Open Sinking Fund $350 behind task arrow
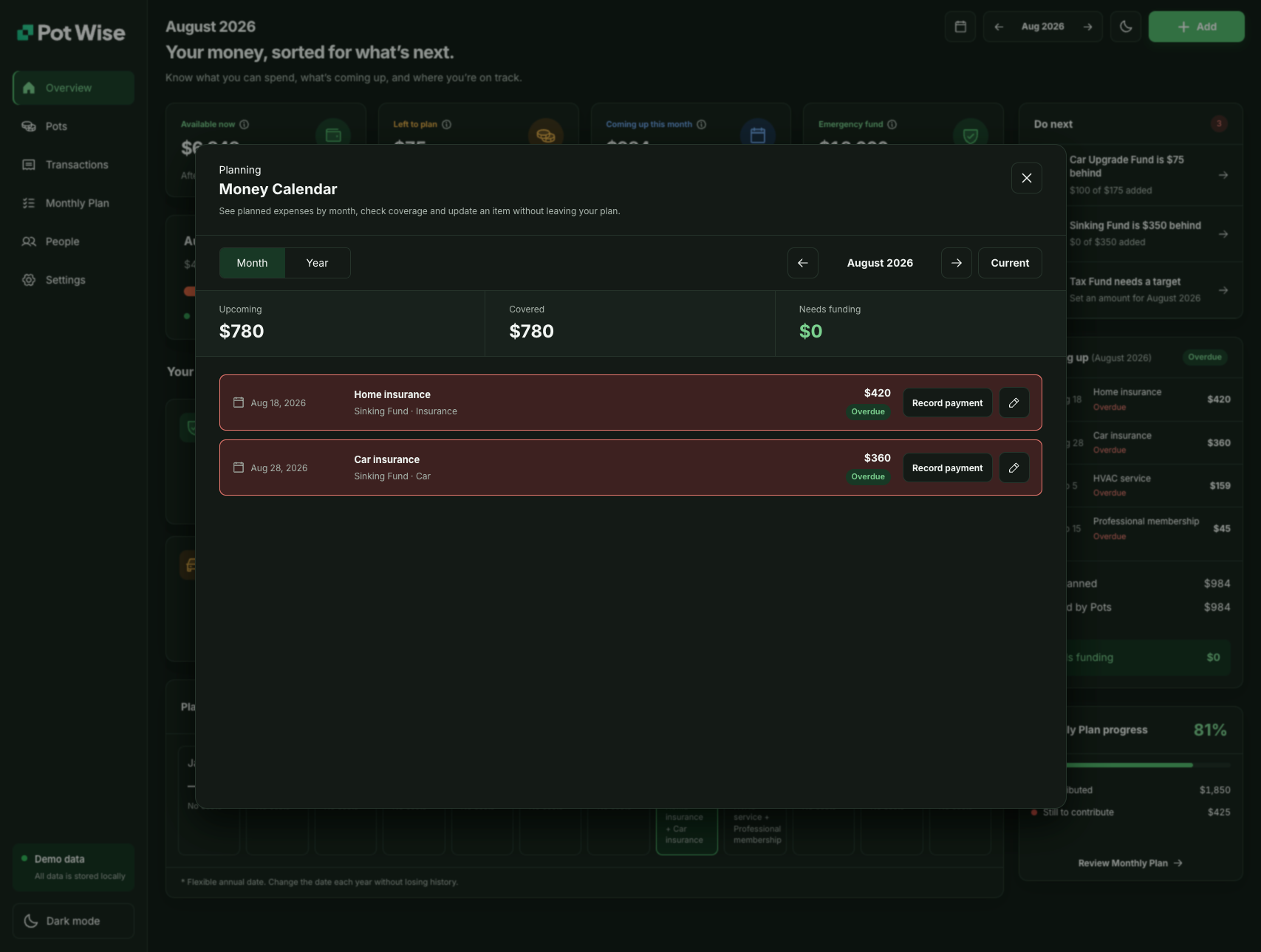This screenshot has height=952, width=1261. click(x=1223, y=234)
